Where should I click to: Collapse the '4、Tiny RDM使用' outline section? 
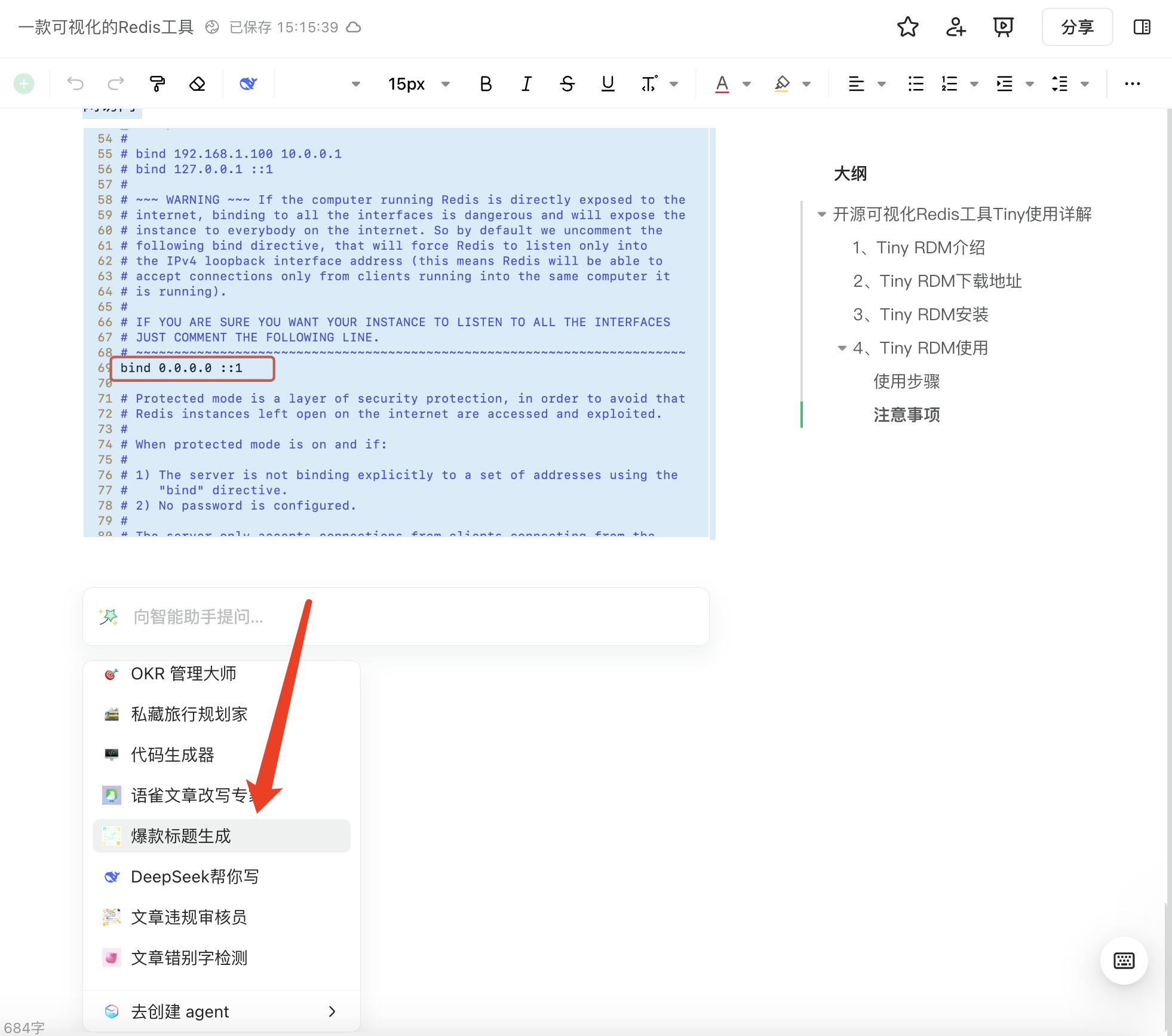pyautogui.click(x=842, y=348)
